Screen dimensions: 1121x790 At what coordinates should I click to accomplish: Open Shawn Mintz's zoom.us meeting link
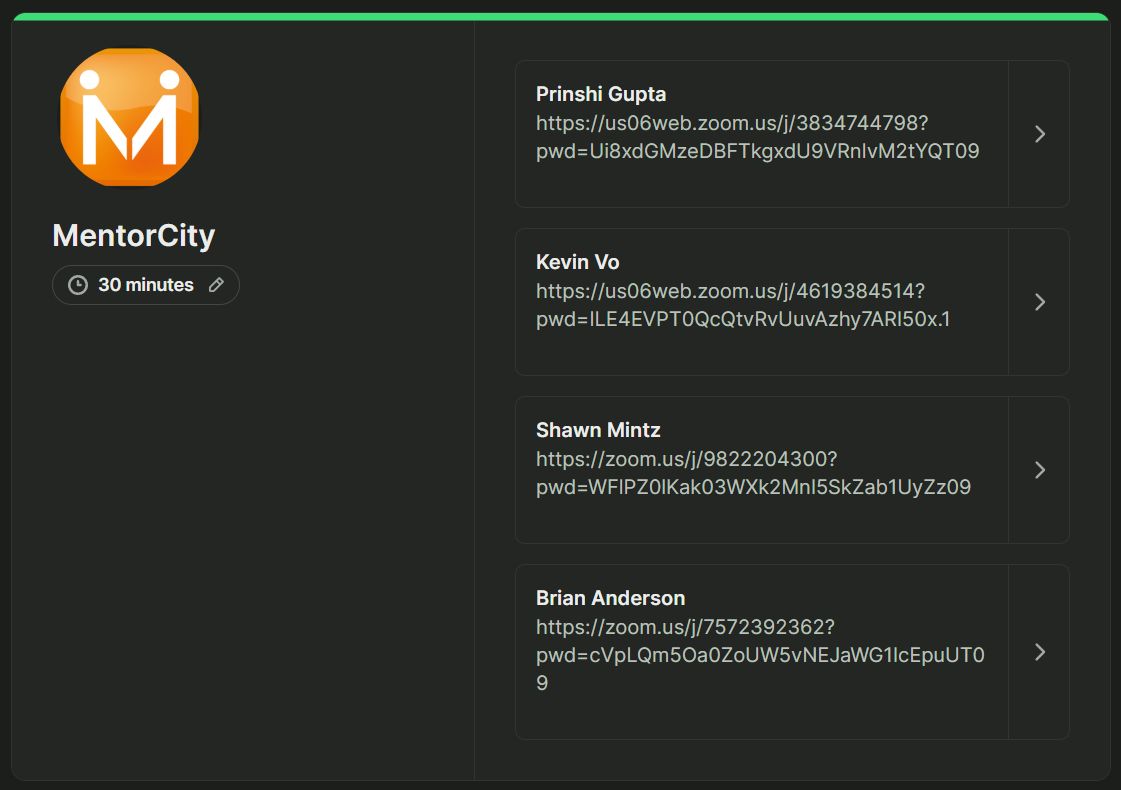click(x=686, y=459)
